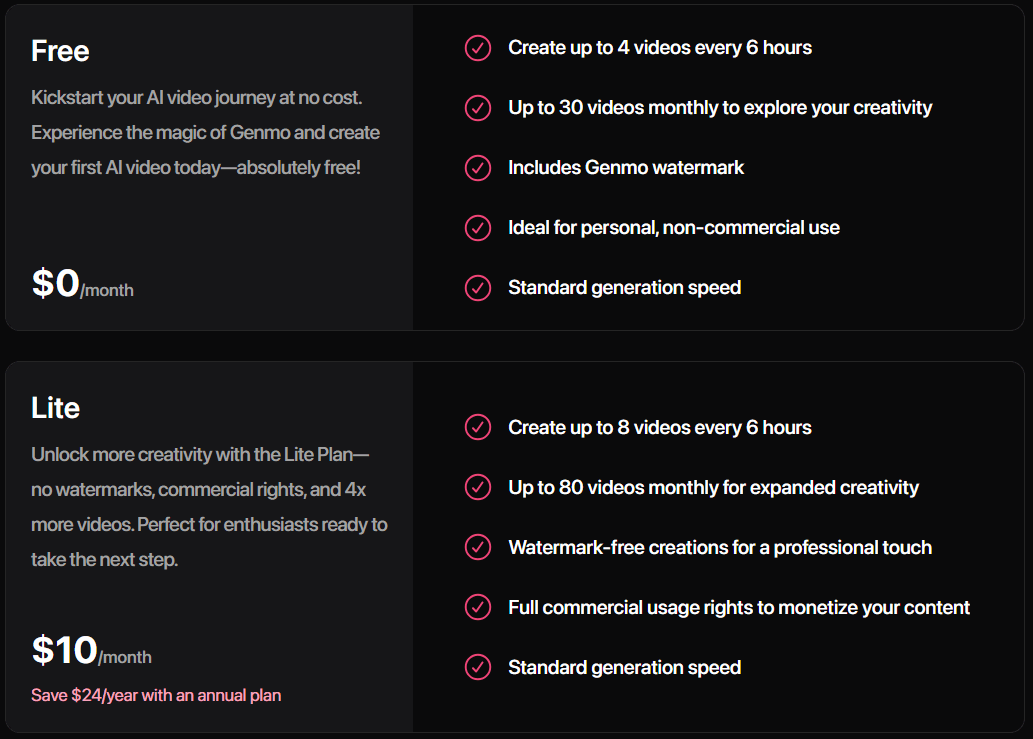Click the checkmark icon beside "Create up to 8 videos"
Viewport: 1033px width, 739px height.
coord(478,428)
